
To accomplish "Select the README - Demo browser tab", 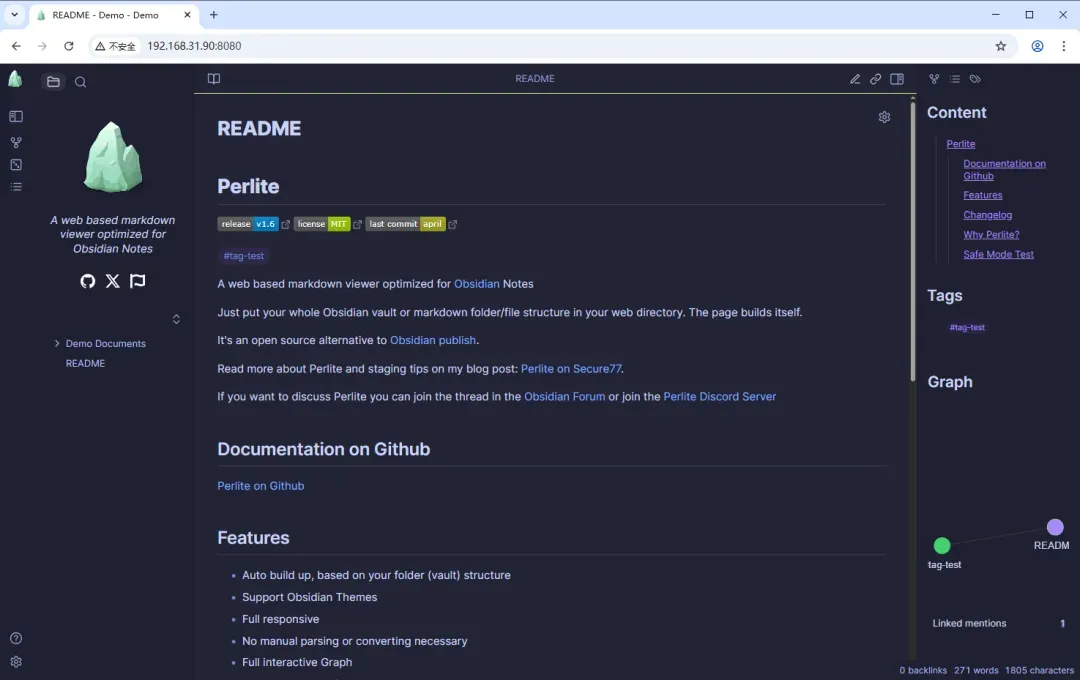I will (x=114, y=15).
